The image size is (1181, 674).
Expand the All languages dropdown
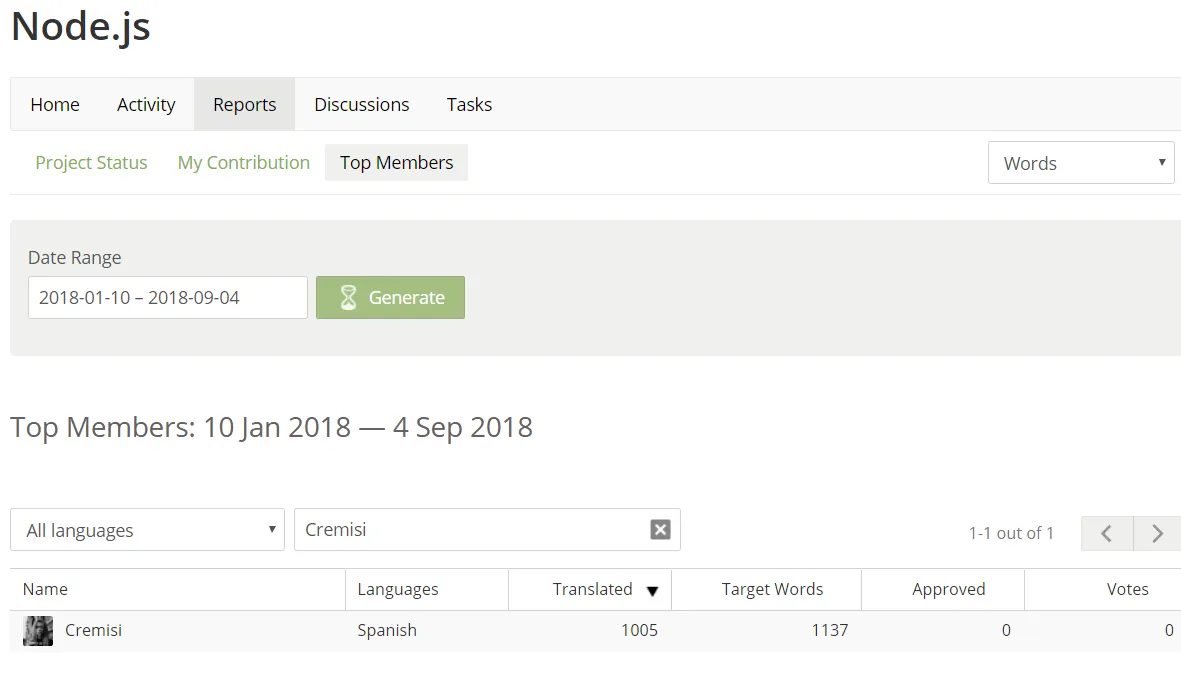(147, 529)
